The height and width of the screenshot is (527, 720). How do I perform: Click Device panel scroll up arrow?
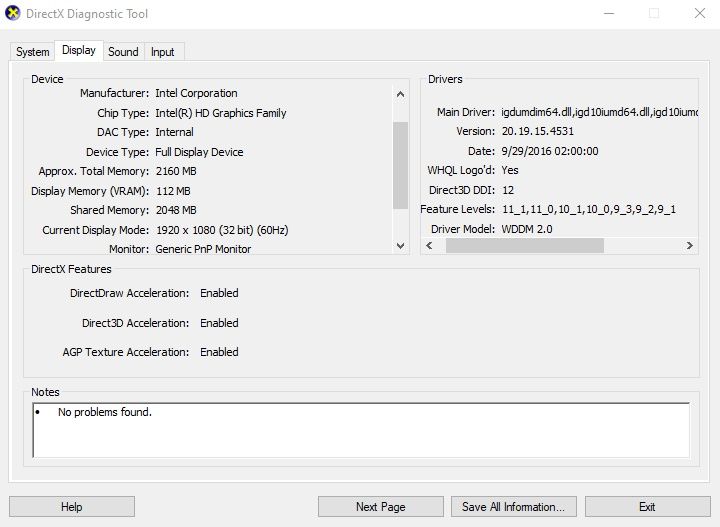tap(400, 94)
